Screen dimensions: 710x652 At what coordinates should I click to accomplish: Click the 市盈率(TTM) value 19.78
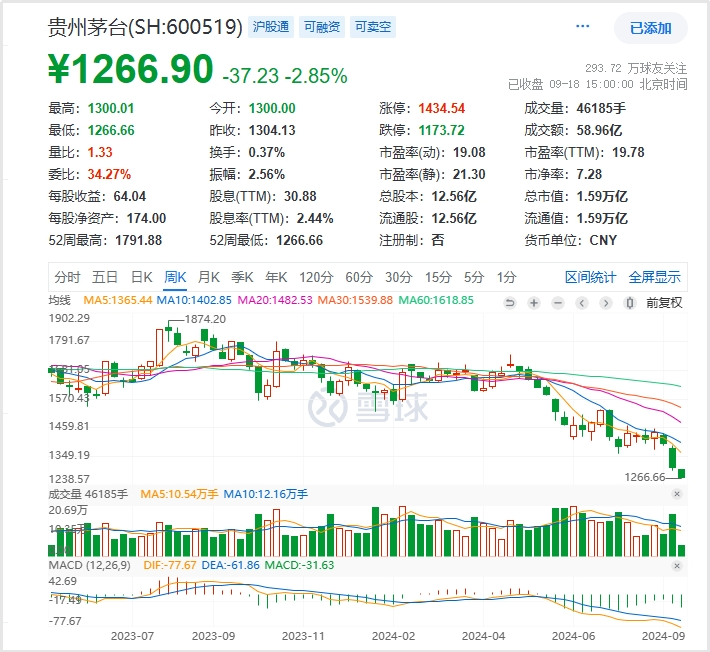point(628,153)
